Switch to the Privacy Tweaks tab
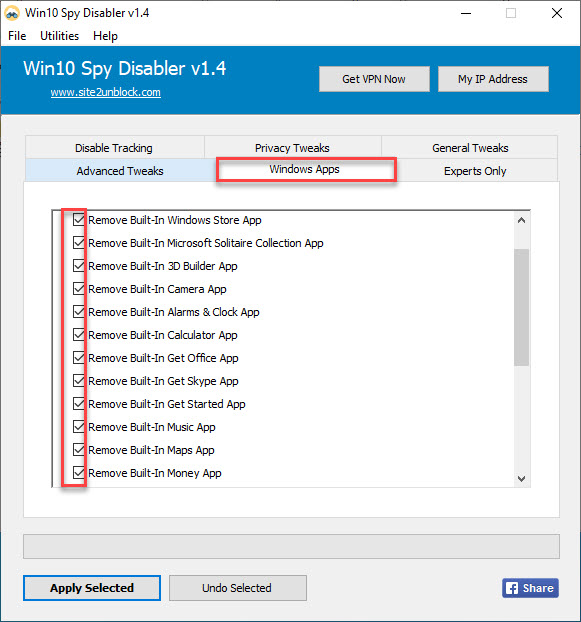 [292, 148]
